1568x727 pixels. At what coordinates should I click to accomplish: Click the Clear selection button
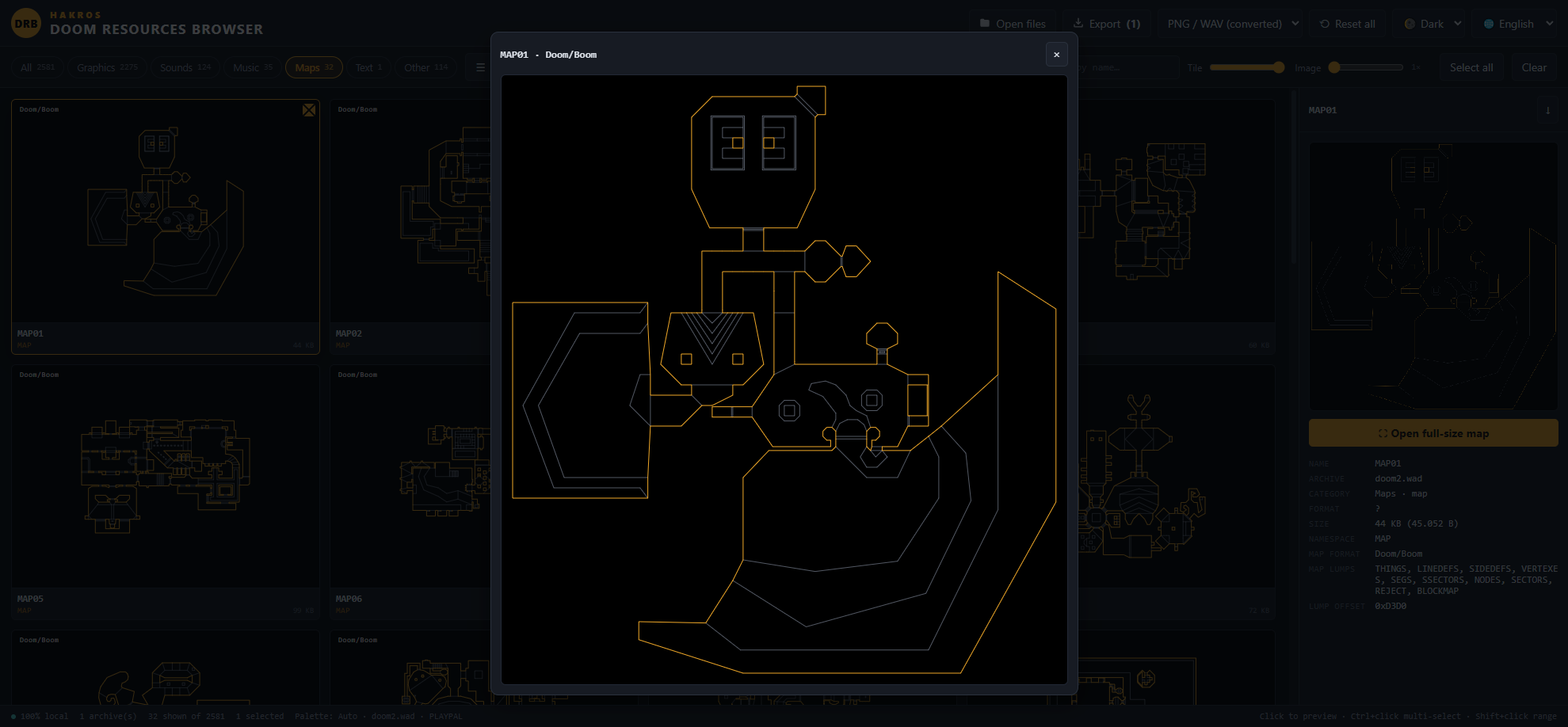tap(1534, 67)
